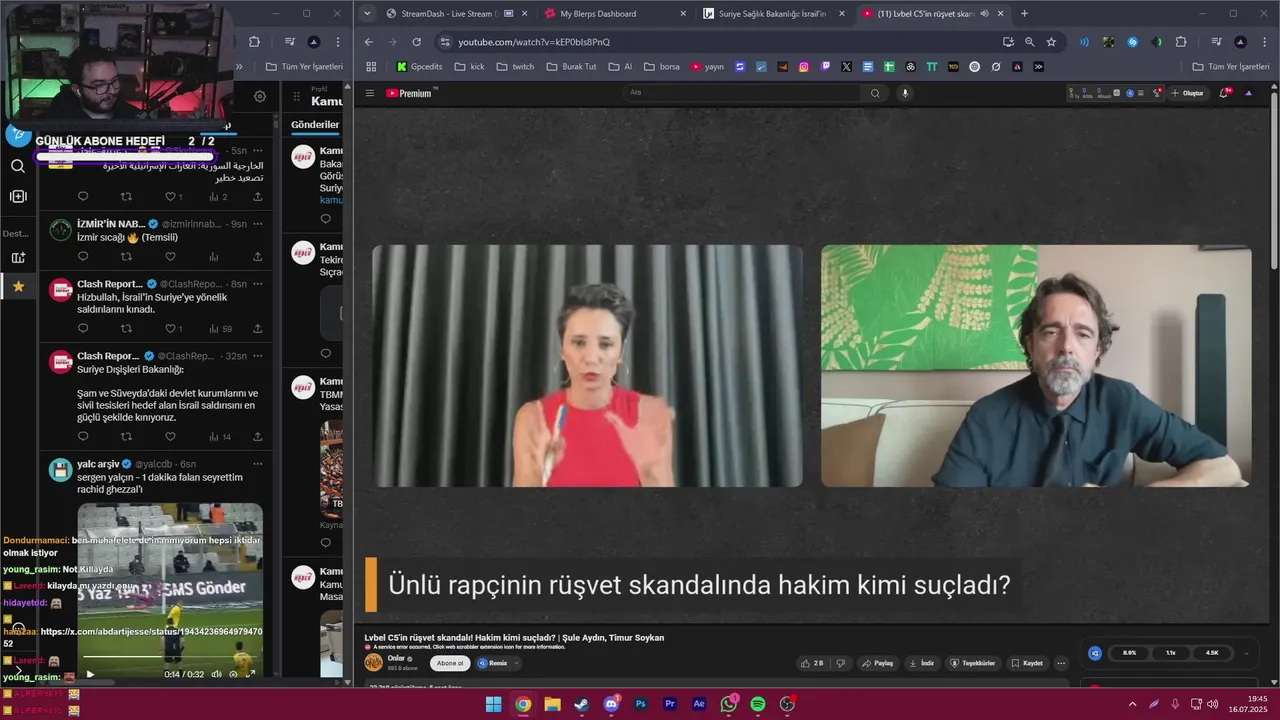
Task: Open the X bookmark icon
Action: pos(847,67)
